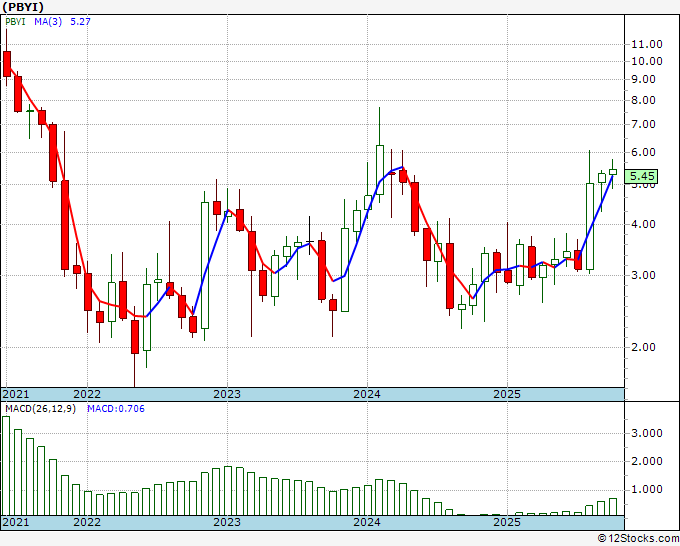680x546 pixels.
Task: Click the 2.00 price axis label
Action: 644,347
